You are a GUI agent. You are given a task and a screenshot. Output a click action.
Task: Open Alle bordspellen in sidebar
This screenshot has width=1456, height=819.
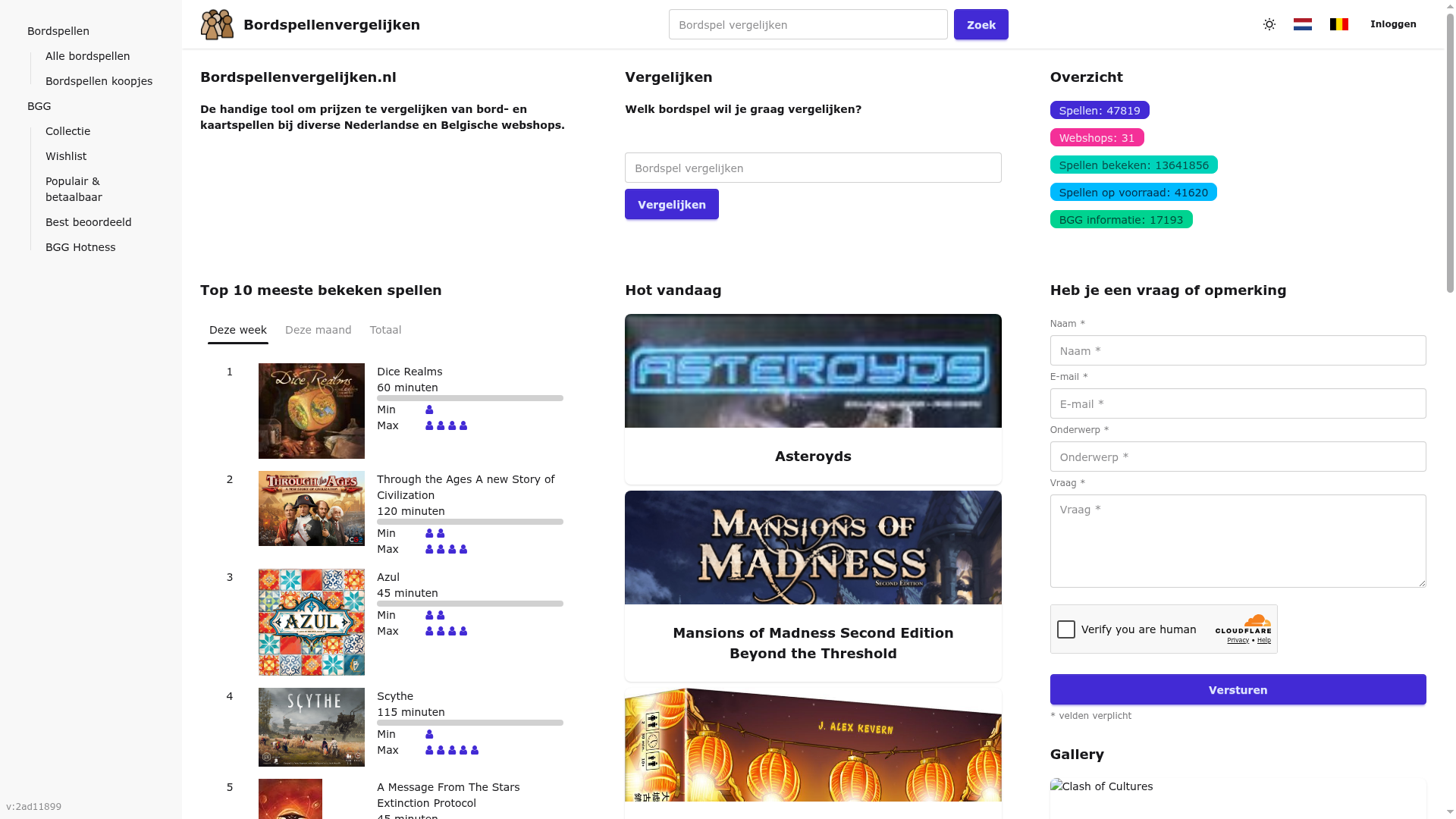88,56
